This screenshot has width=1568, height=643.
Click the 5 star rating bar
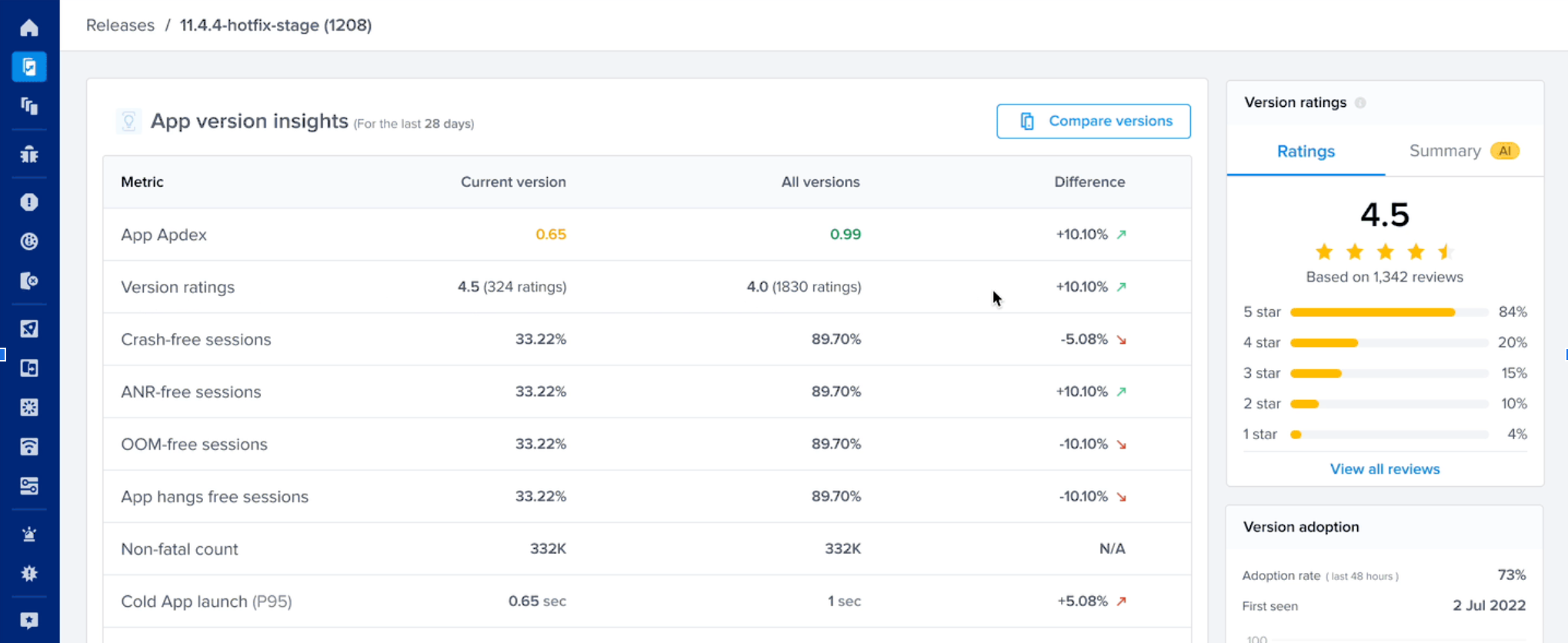pos(1389,312)
